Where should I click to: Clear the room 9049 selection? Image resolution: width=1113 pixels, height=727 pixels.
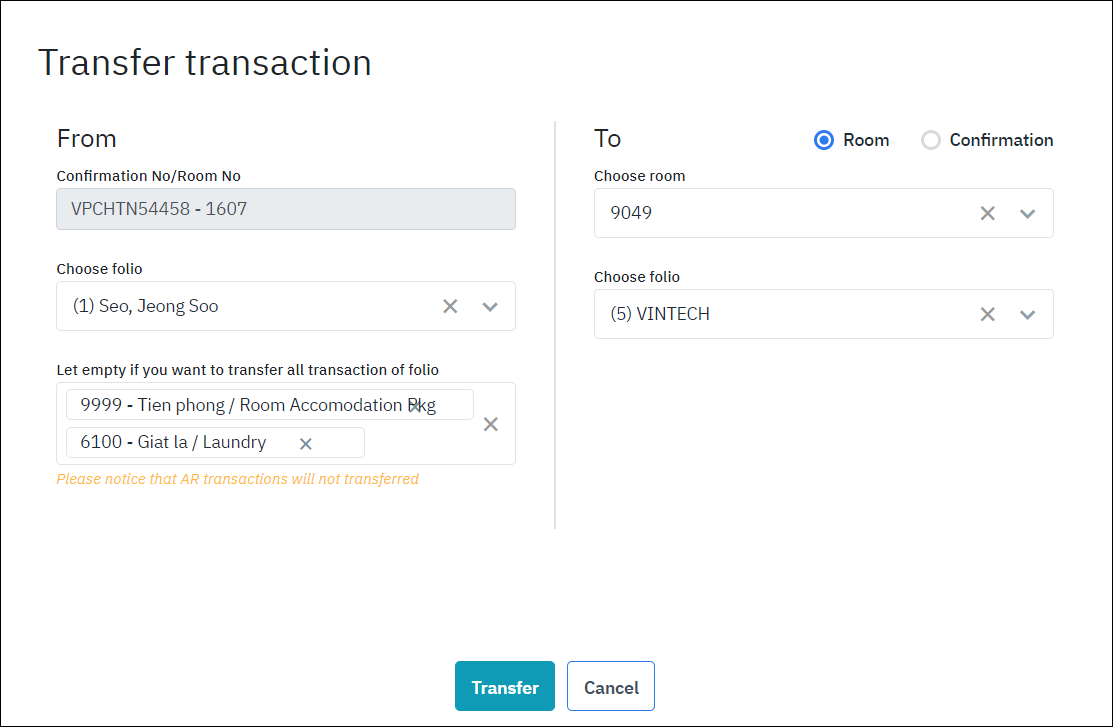987,213
